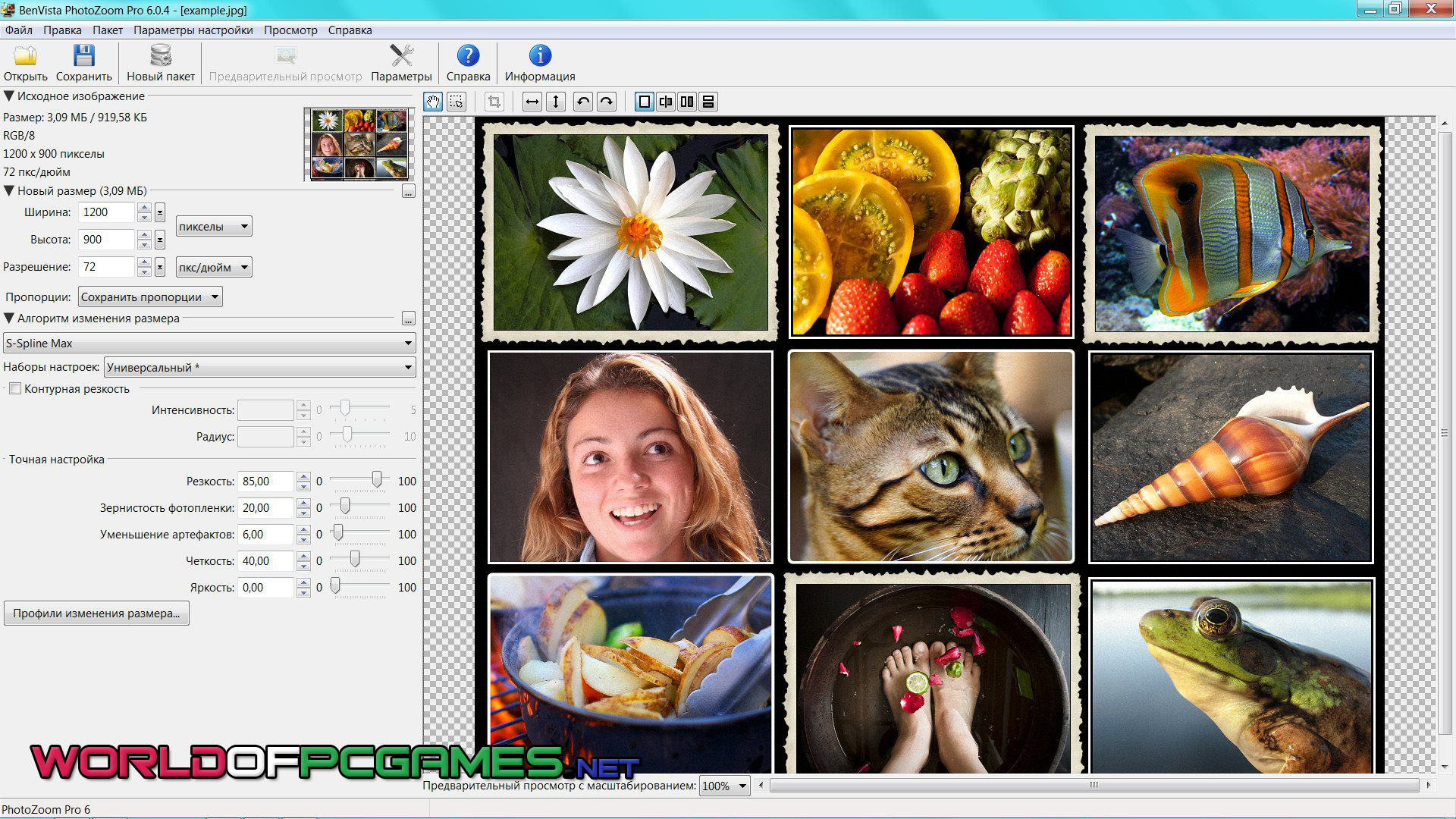This screenshot has height=819, width=1456.
Task: Click the Резкость slider handle
Action: pos(376,479)
